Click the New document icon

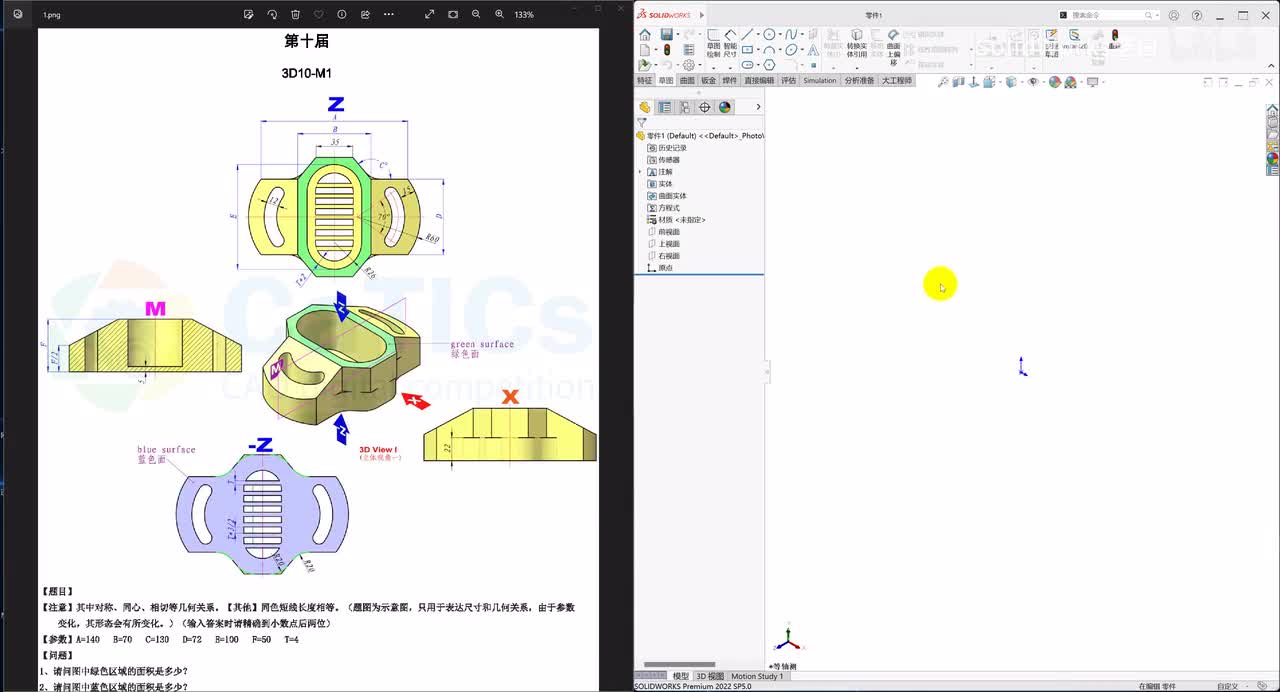[x=645, y=50]
